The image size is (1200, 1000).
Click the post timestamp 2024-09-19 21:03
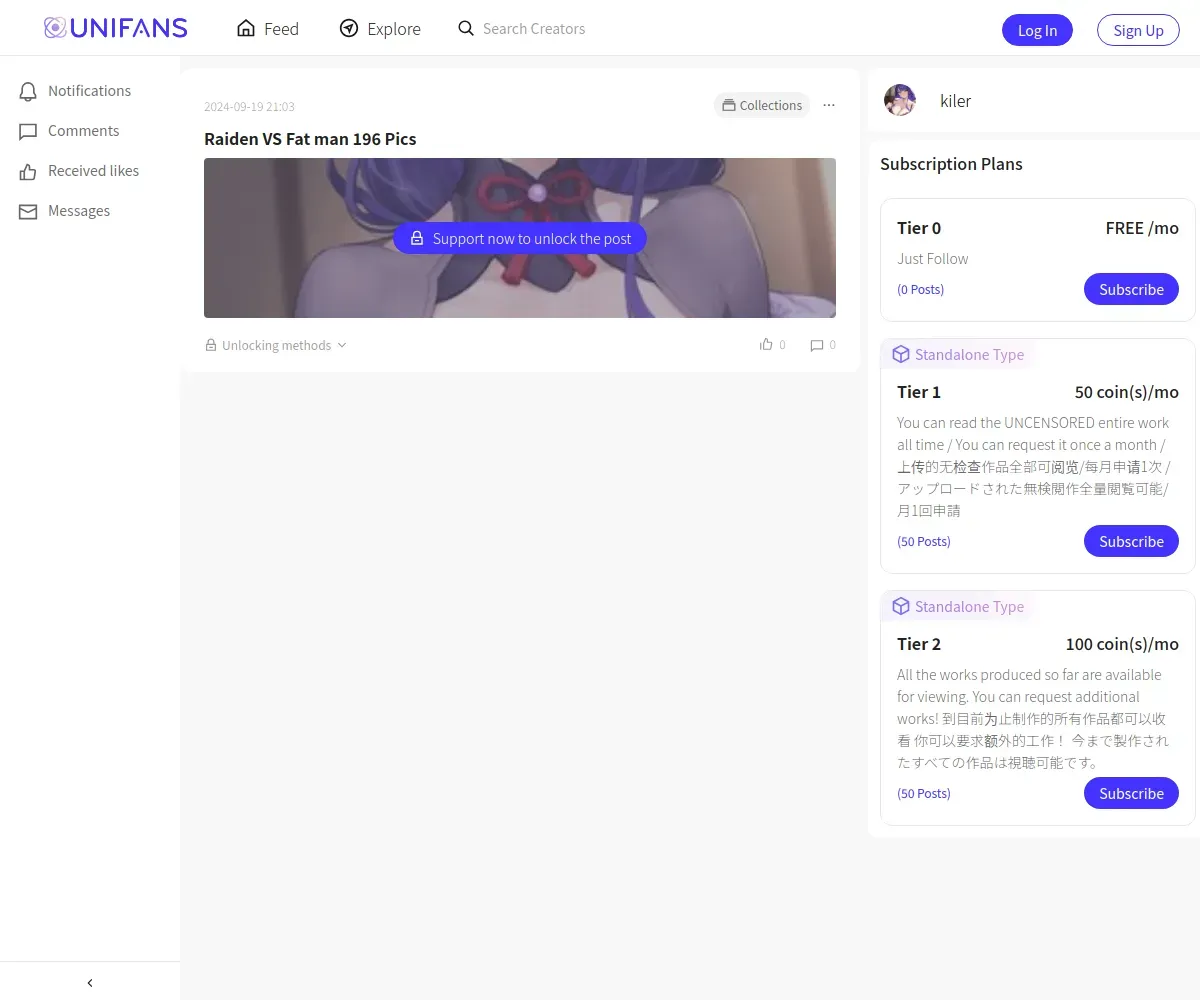point(249,106)
